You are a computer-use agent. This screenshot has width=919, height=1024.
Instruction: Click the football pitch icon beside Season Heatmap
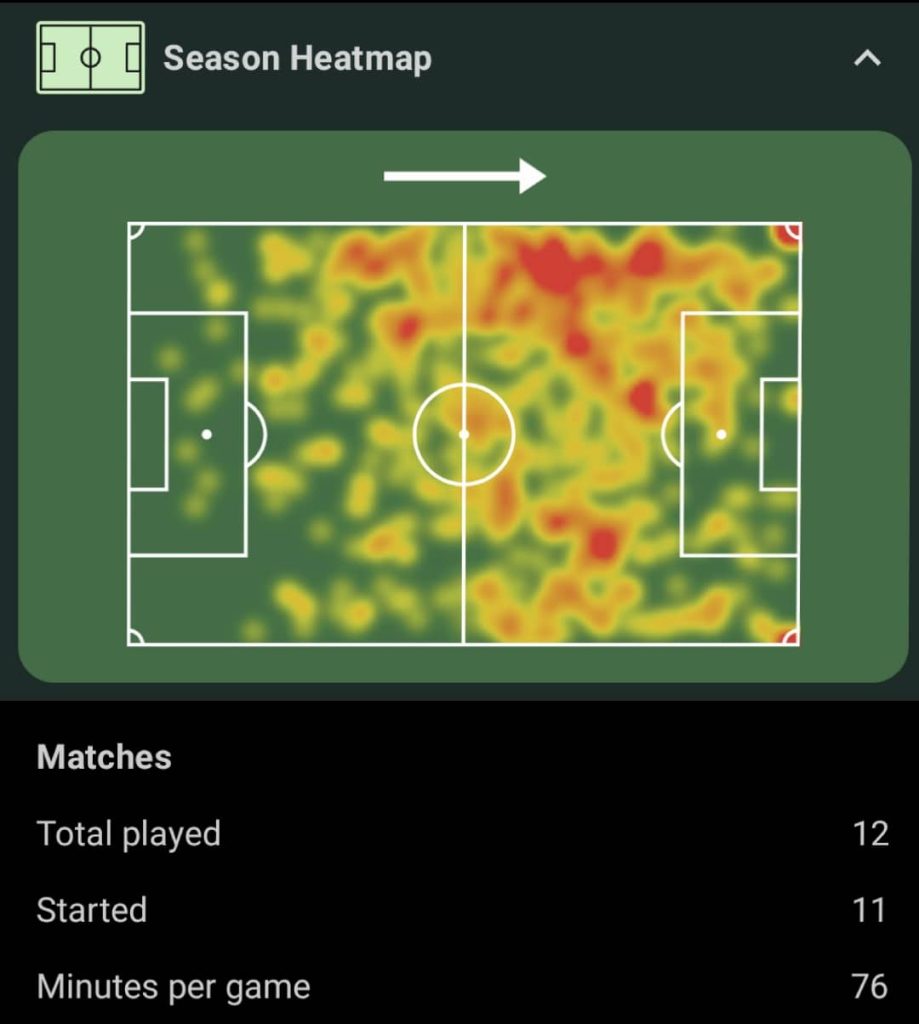tap(90, 57)
